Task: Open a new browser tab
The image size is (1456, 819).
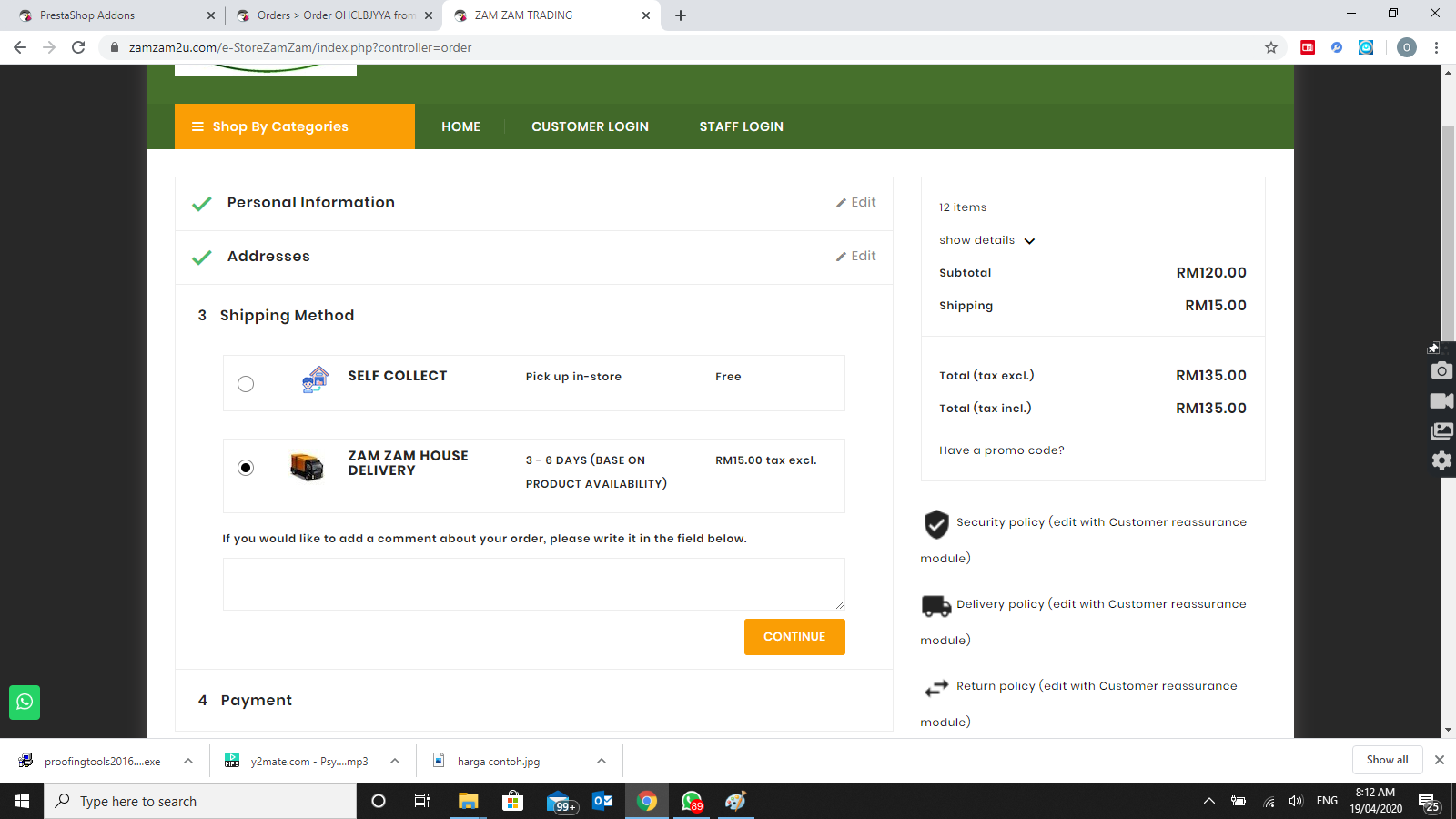Action: [681, 15]
